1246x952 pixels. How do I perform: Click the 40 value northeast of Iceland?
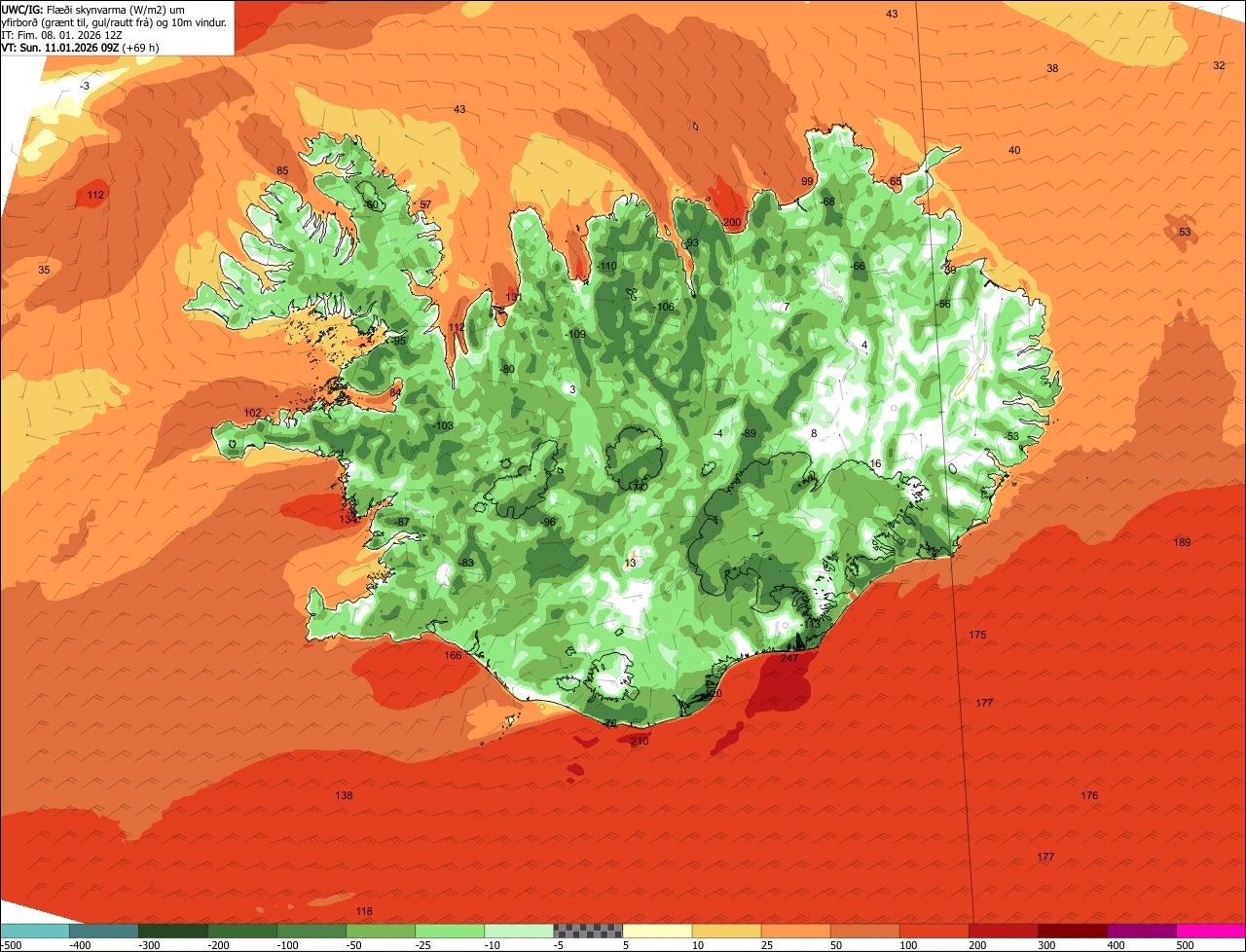tap(1014, 150)
